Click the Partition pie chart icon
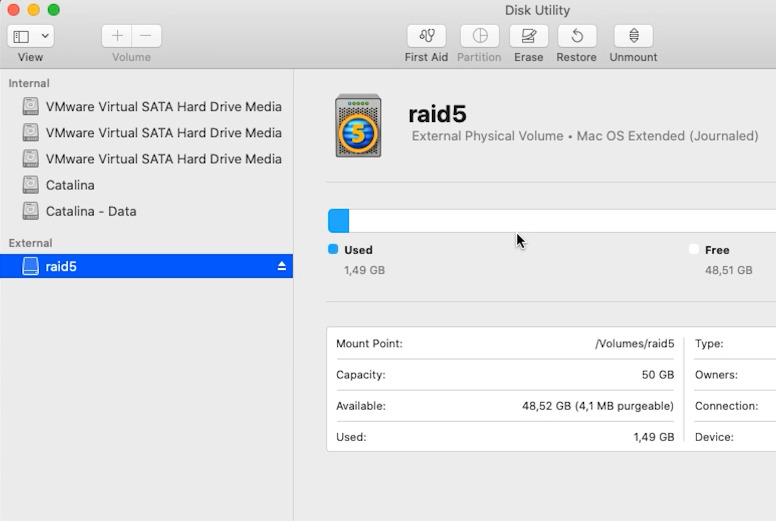 pos(480,36)
